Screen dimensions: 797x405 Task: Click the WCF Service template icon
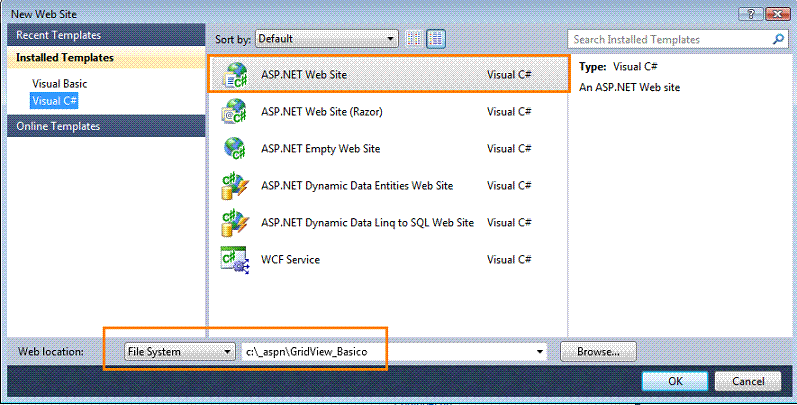click(x=234, y=260)
